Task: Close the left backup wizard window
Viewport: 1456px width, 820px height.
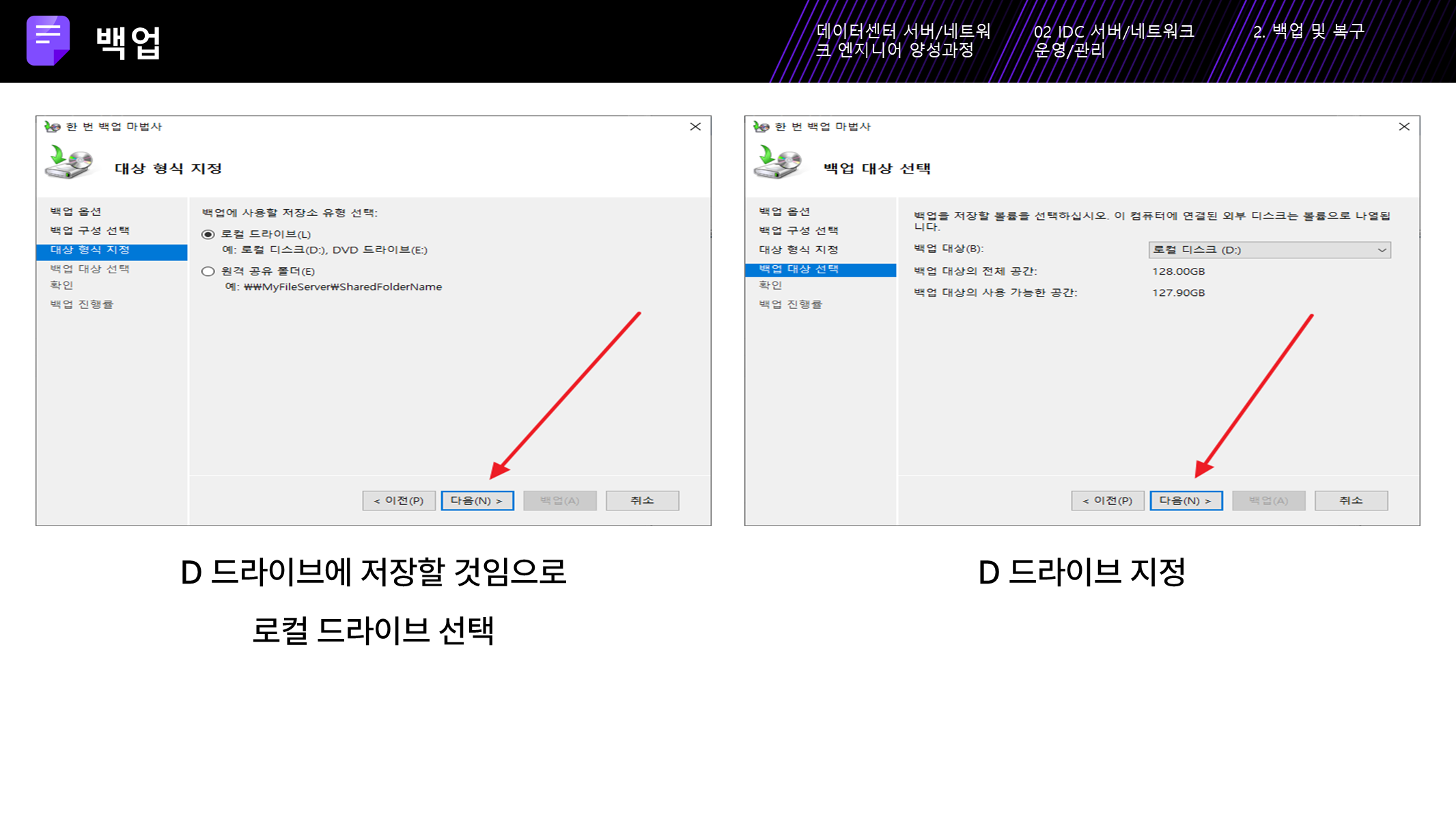Action: click(x=695, y=126)
